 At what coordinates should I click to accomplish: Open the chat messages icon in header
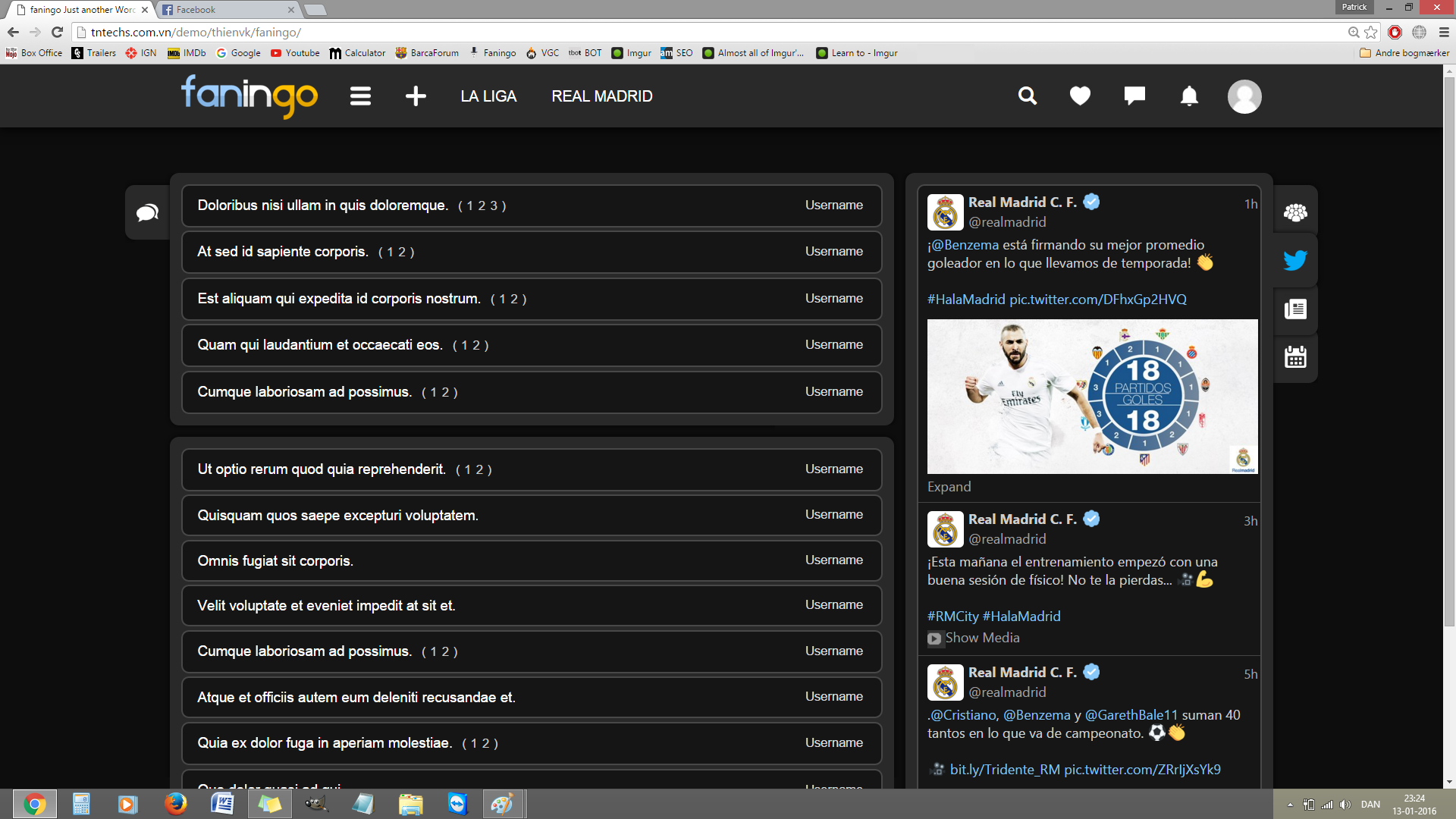coord(1134,96)
